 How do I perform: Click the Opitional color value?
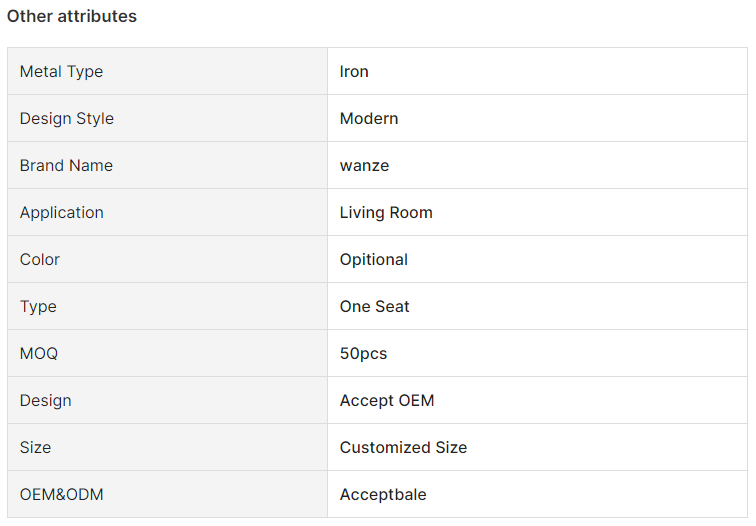(x=374, y=260)
